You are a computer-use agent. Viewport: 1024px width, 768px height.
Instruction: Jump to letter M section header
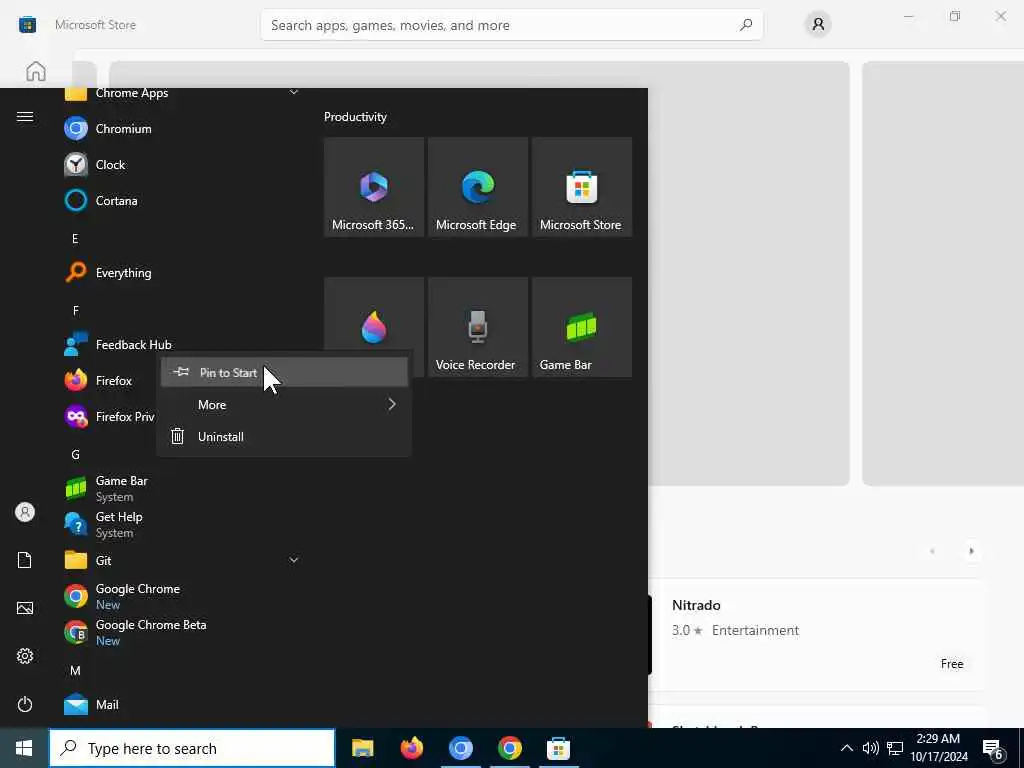point(75,670)
